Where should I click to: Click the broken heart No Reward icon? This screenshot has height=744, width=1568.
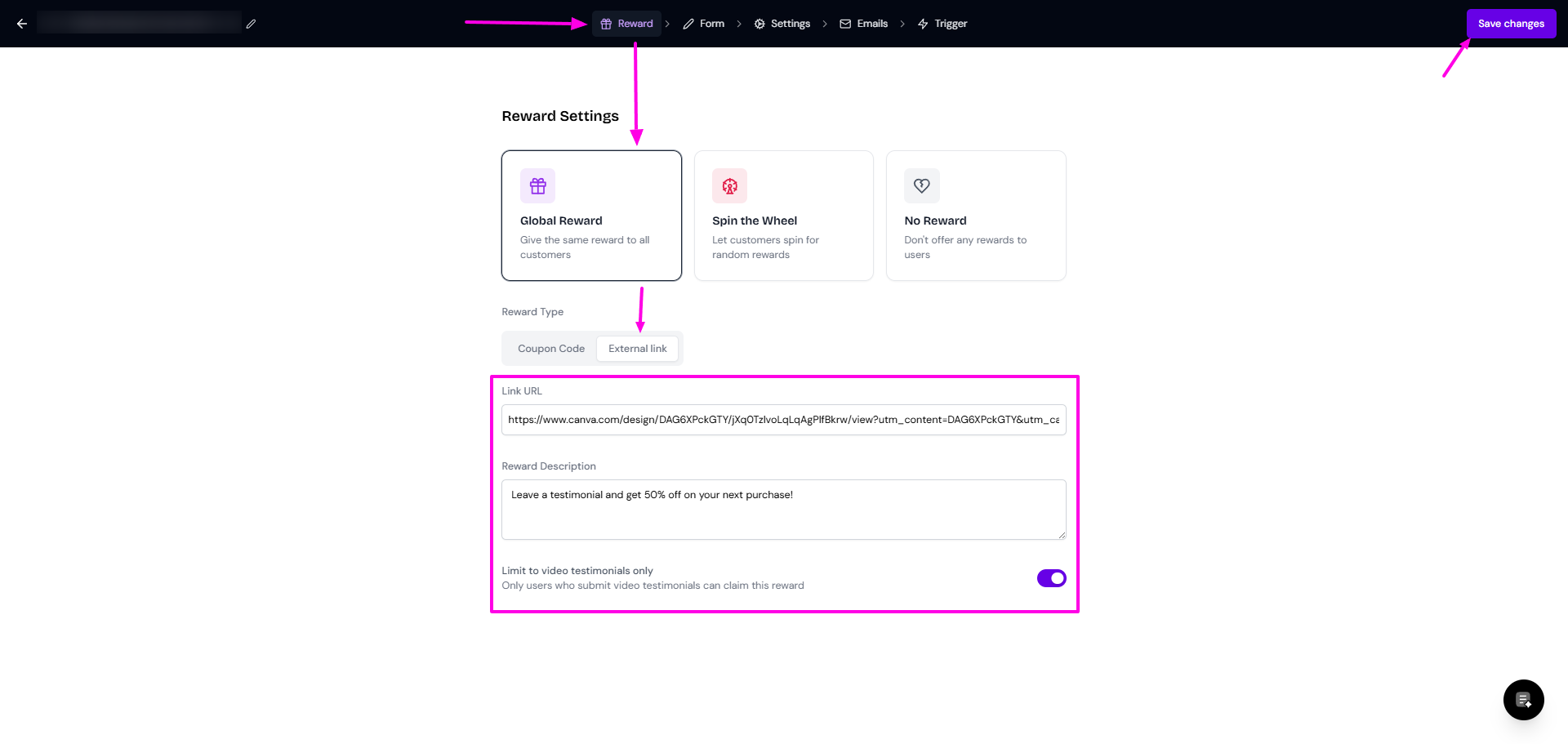921,186
